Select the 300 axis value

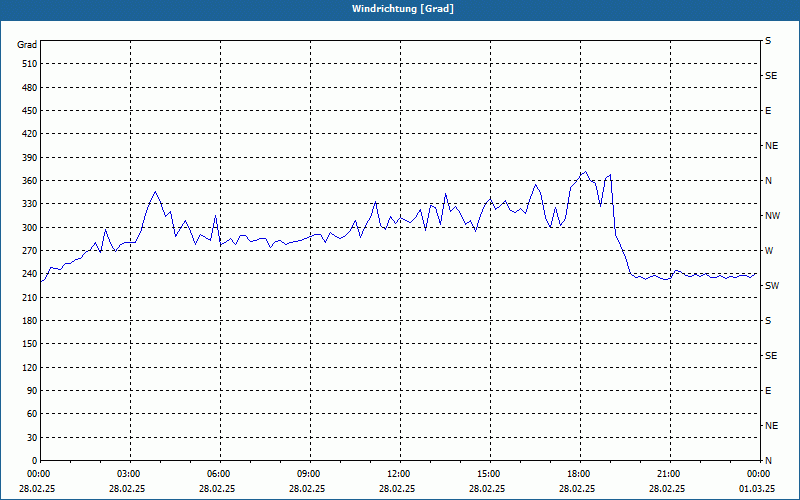coord(29,228)
